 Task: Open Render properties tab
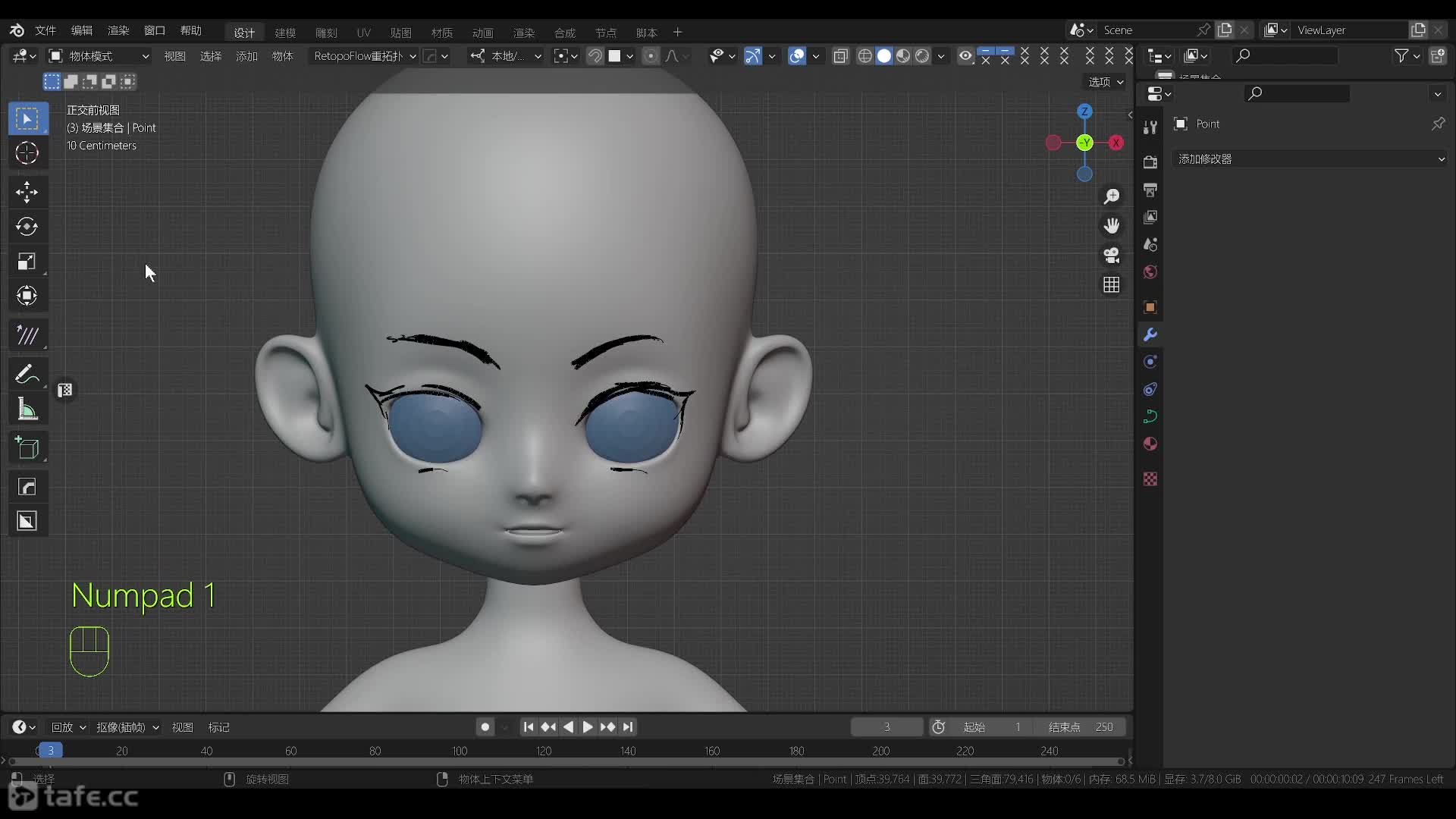(x=1150, y=162)
